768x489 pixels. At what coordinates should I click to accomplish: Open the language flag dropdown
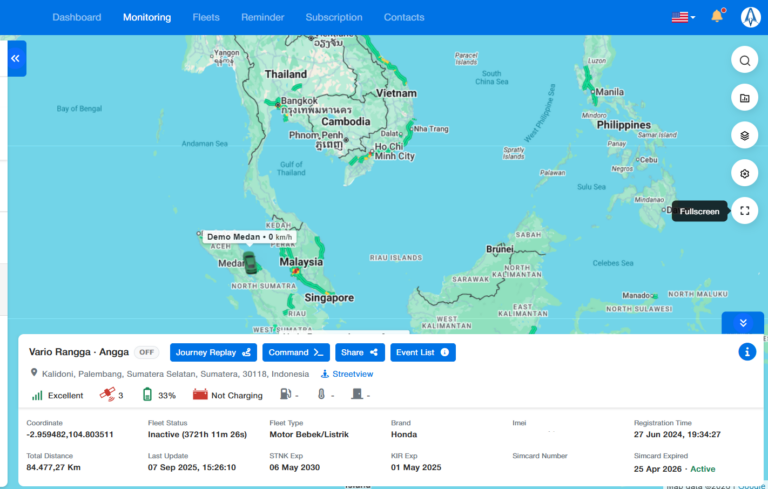coord(683,17)
